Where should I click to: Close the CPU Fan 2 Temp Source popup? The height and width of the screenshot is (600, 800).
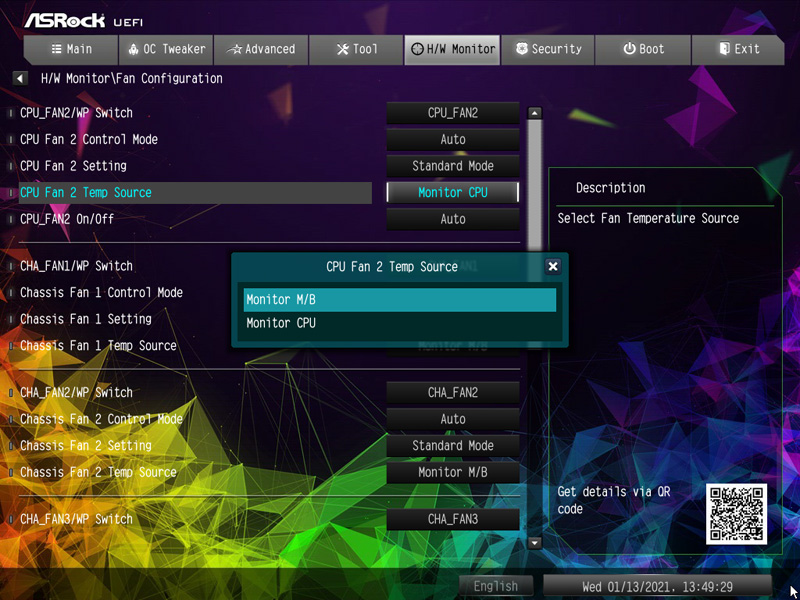pos(553,266)
